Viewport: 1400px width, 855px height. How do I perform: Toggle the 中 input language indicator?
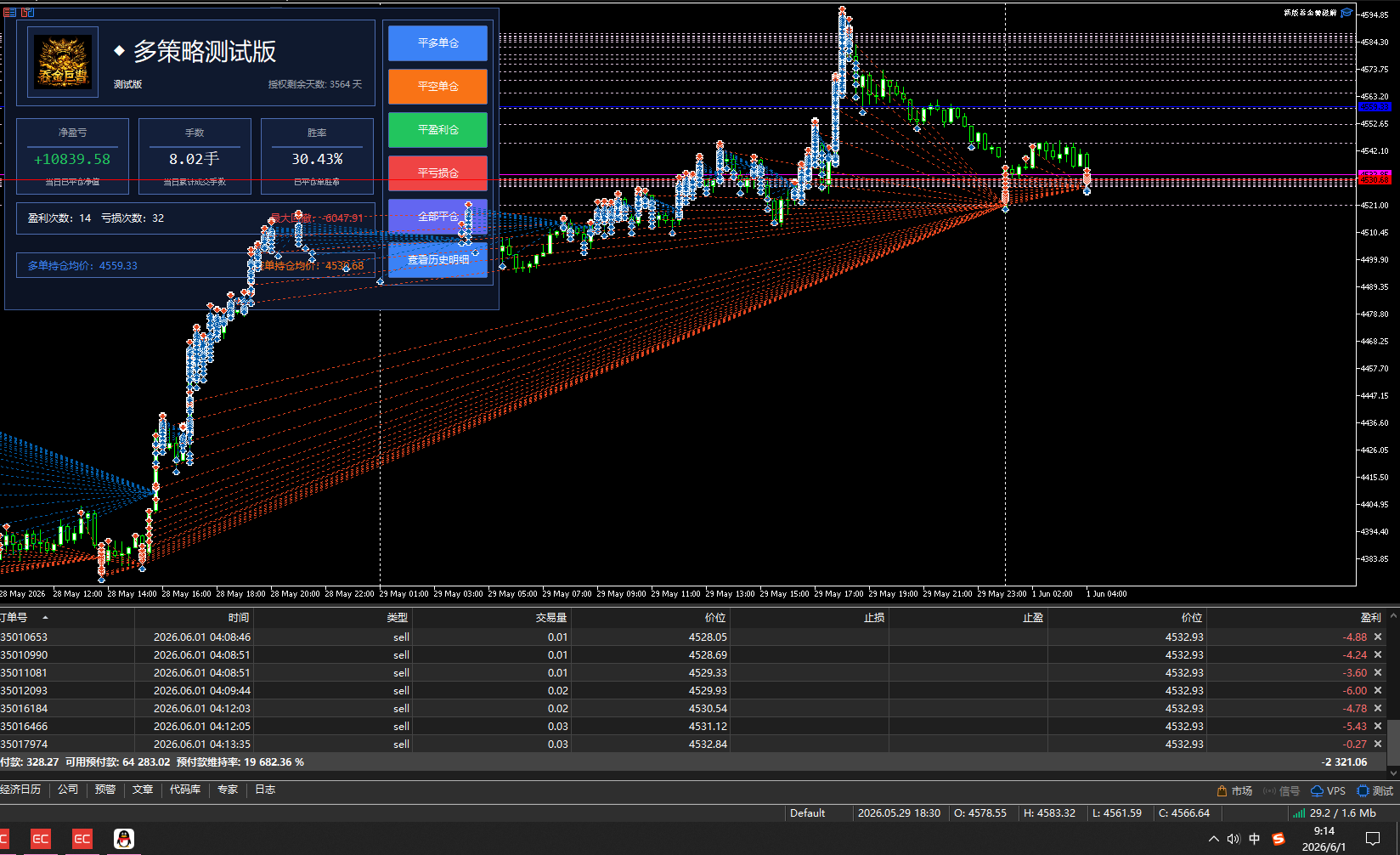[1255, 839]
